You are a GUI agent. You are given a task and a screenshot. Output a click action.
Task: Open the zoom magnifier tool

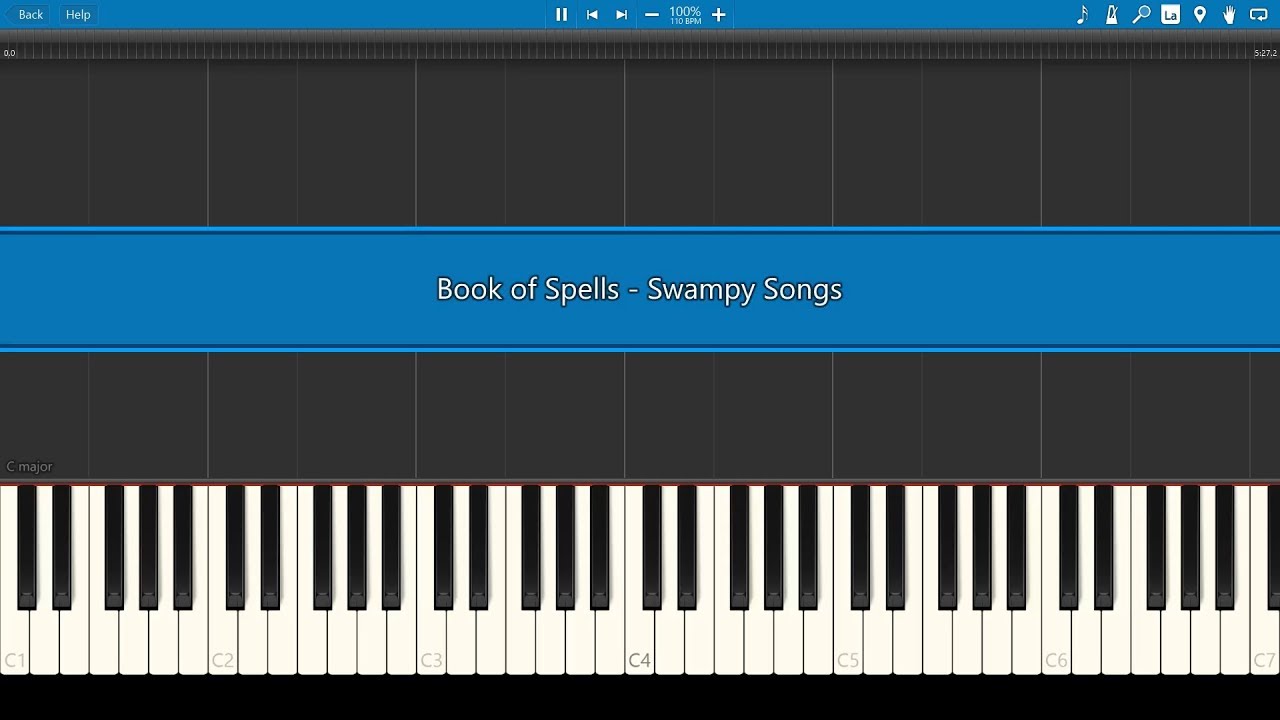tap(1141, 14)
